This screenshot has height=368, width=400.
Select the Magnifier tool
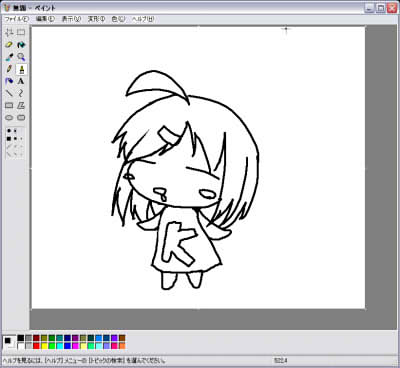tap(21, 57)
